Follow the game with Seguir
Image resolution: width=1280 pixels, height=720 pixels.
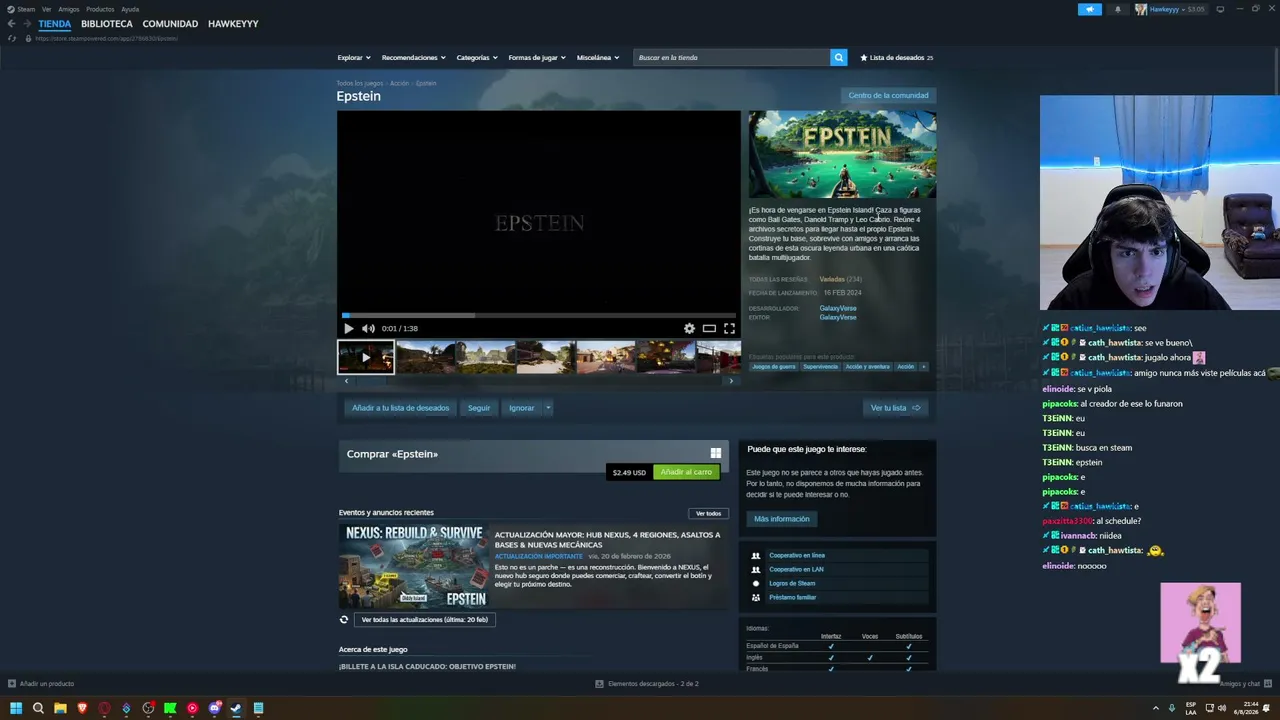(479, 408)
